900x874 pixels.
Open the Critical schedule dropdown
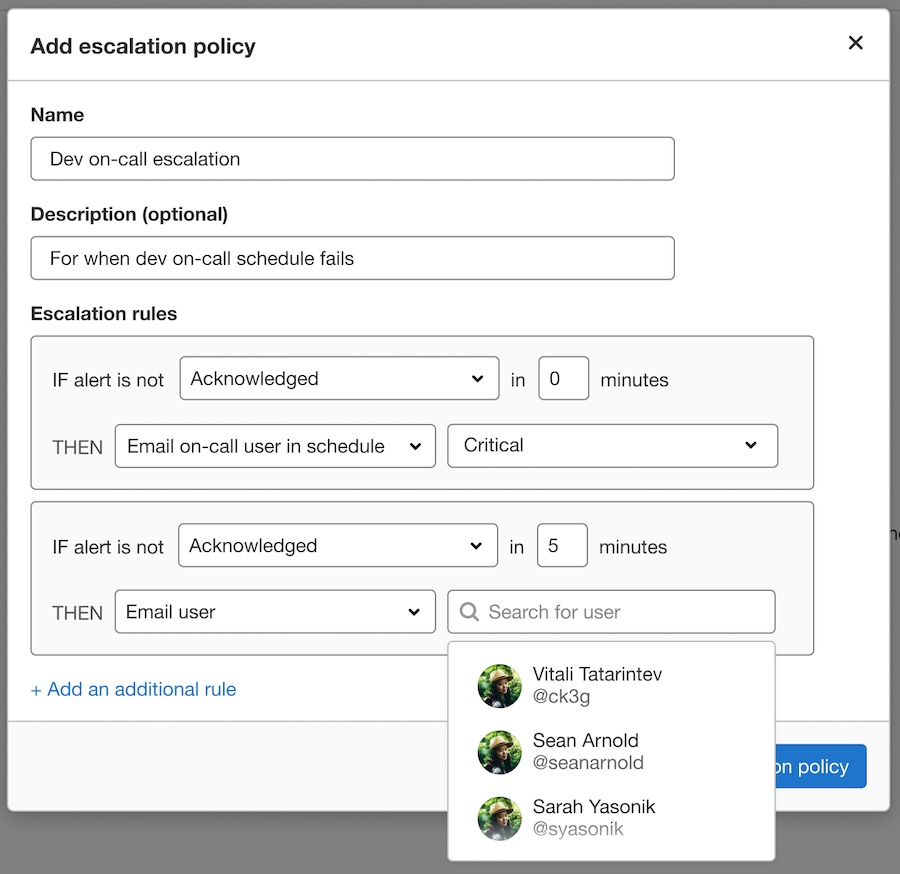pos(612,445)
